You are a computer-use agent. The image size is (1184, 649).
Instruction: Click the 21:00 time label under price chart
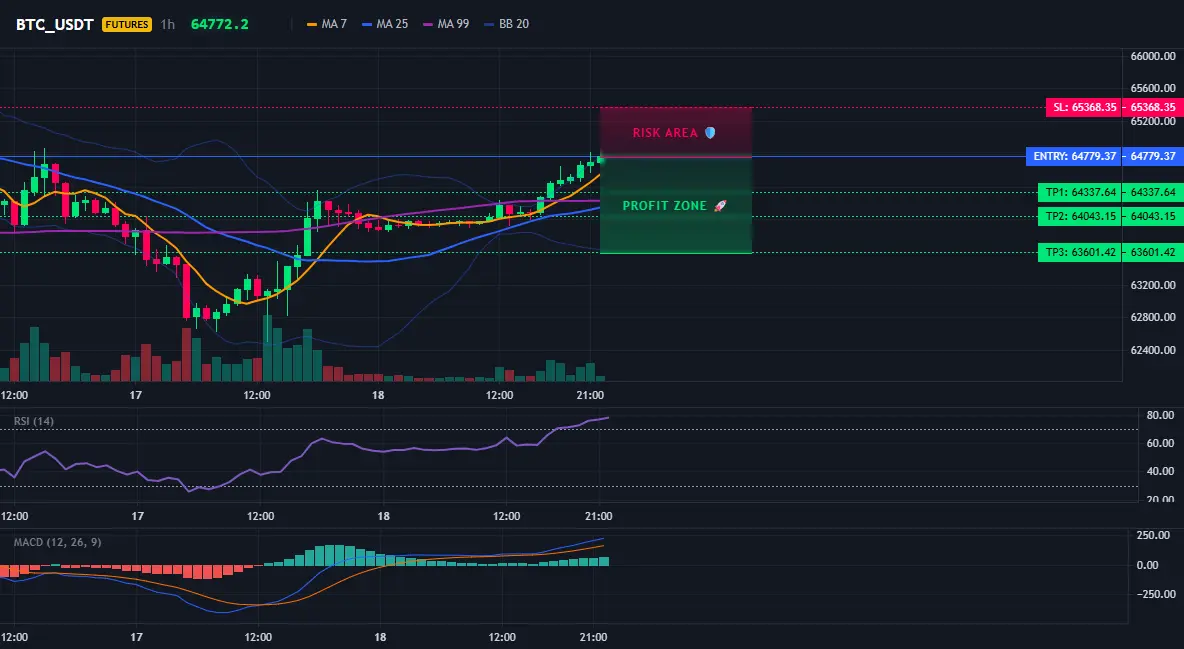[x=590, y=395]
